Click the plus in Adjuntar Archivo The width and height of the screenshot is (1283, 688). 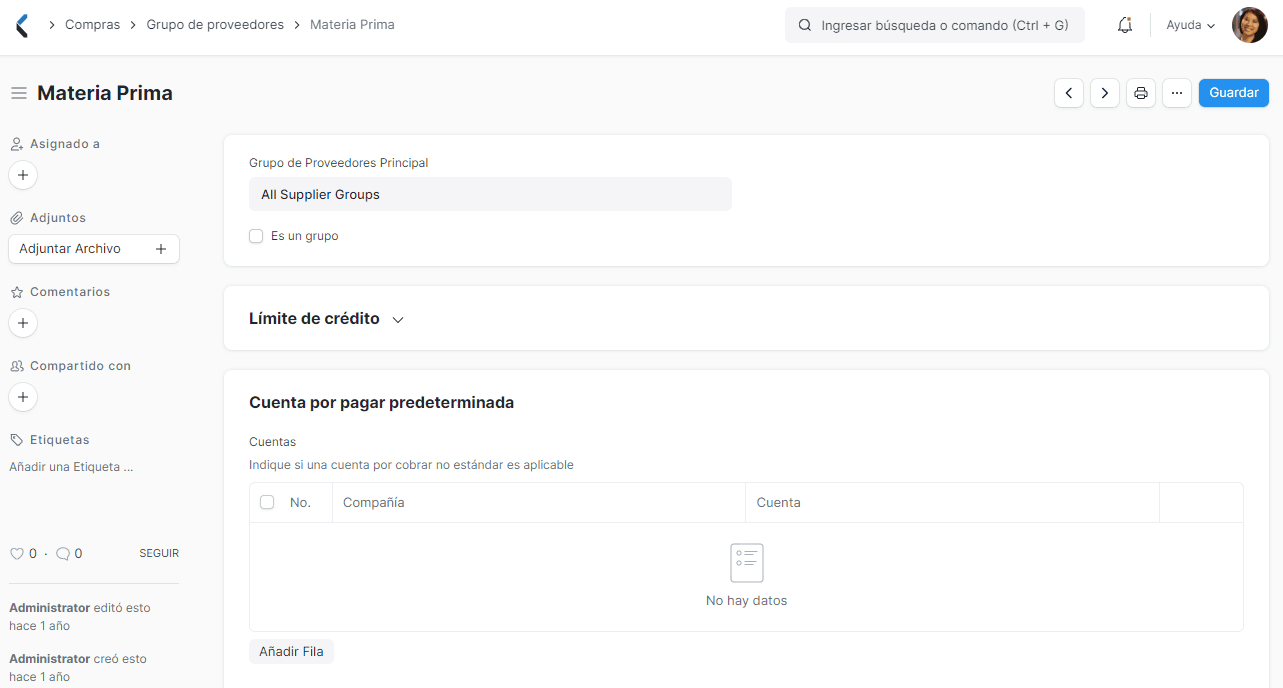pyautogui.click(x=161, y=249)
